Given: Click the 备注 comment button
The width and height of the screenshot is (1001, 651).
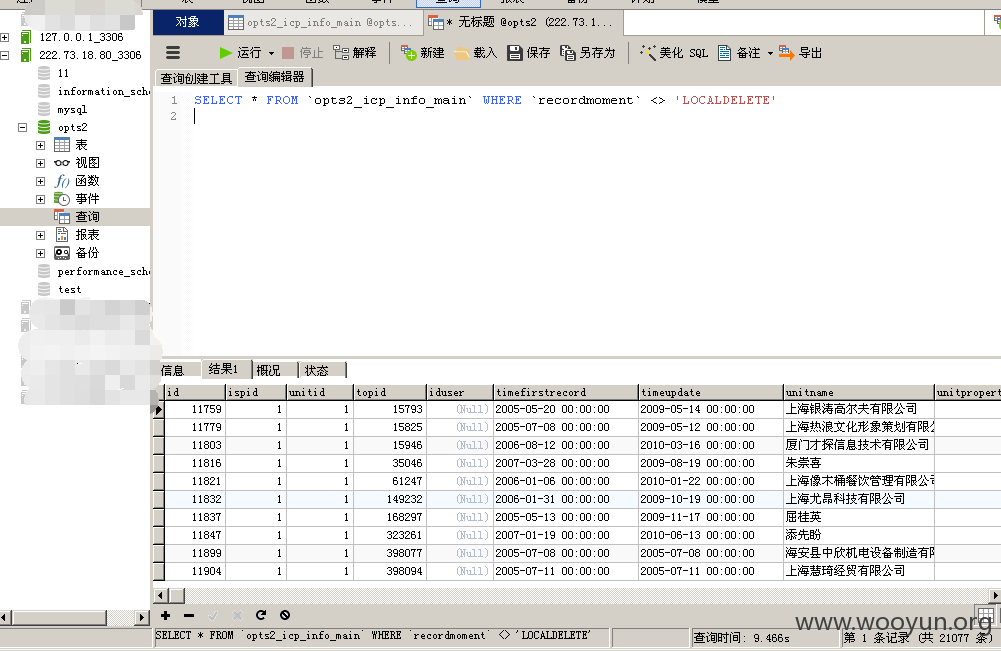Looking at the screenshot, I should (x=739, y=53).
